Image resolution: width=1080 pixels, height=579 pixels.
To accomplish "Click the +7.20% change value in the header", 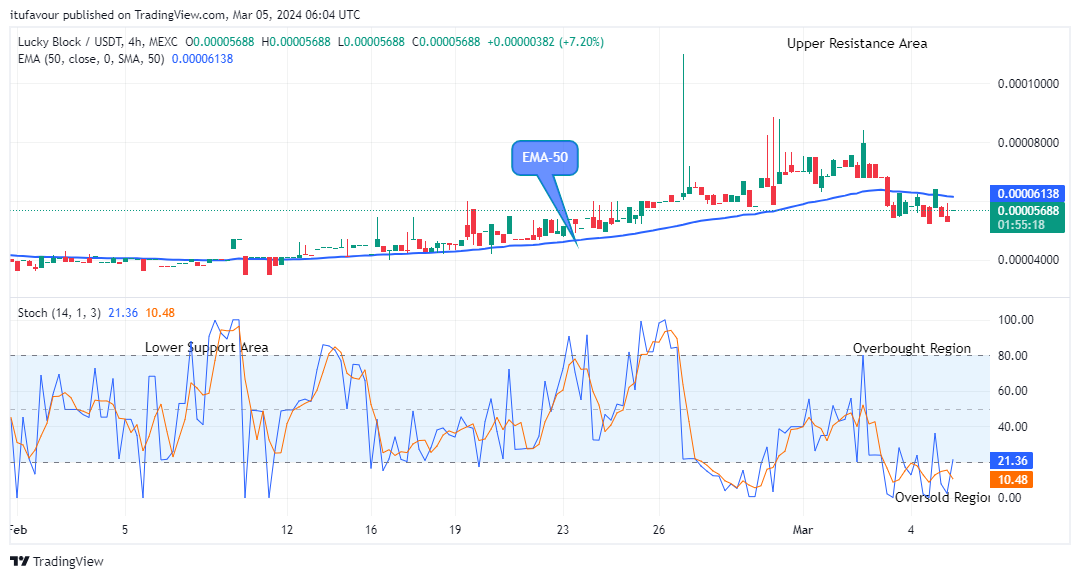I will pyautogui.click(x=582, y=42).
